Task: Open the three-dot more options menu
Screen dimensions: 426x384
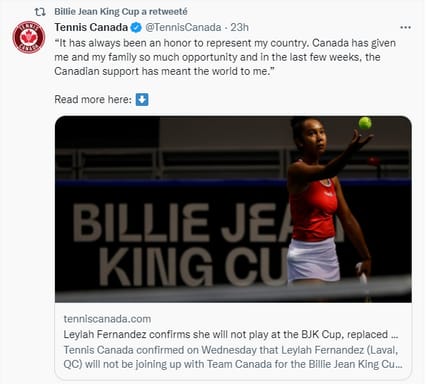Action: coord(405,27)
